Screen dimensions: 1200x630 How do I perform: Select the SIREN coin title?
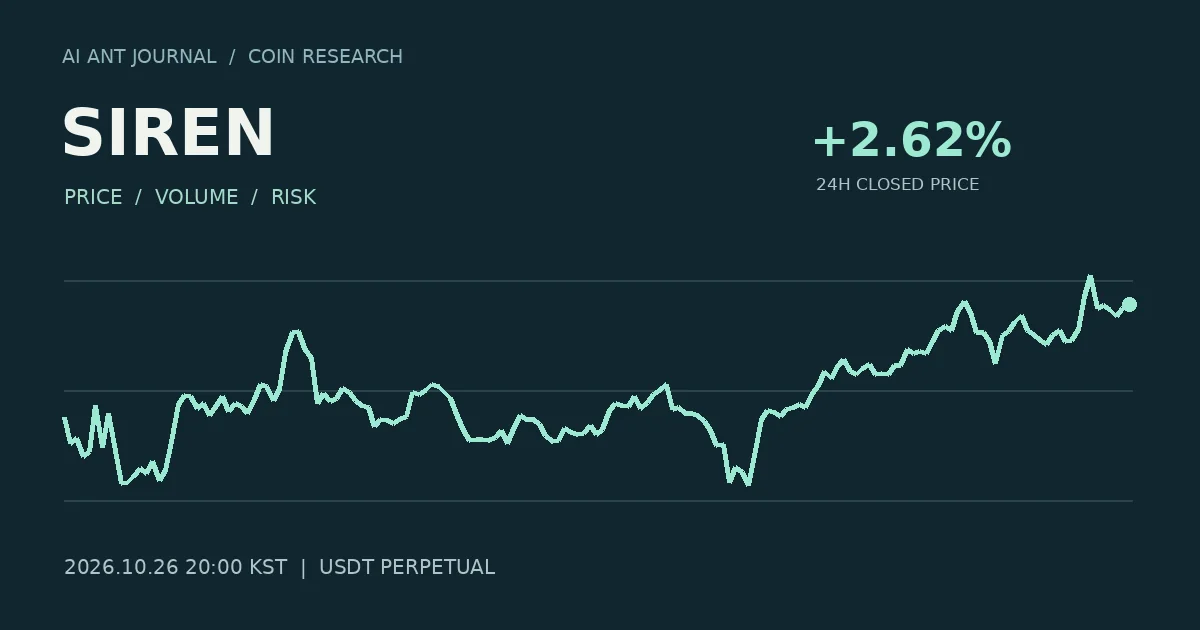pos(168,133)
